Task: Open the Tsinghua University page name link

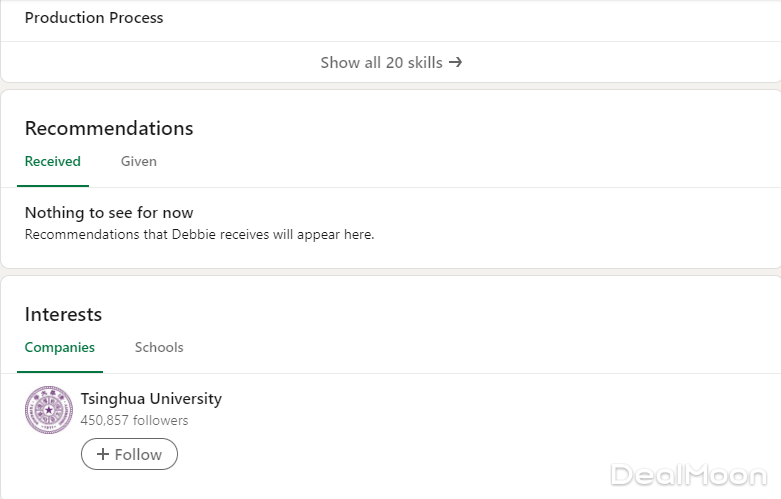Action: click(151, 398)
